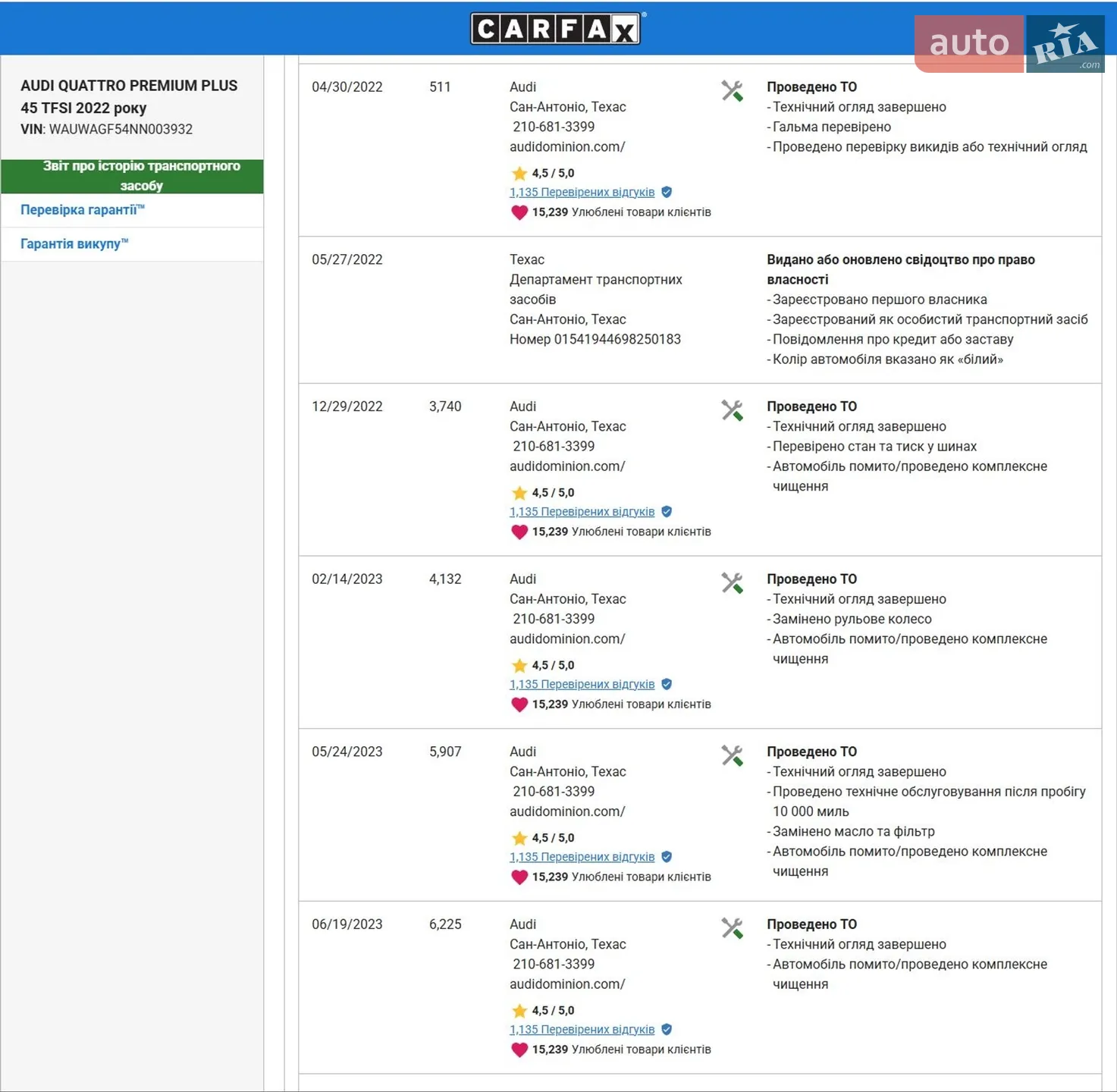The image size is (1117, 1092).
Task: Click mileage value 511
Action: point(440,87)
